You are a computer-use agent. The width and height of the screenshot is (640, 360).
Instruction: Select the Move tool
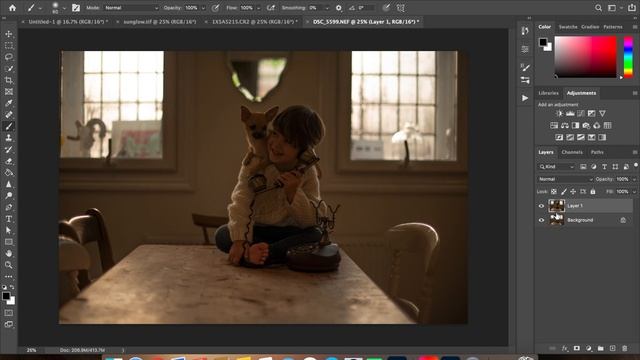9,34
